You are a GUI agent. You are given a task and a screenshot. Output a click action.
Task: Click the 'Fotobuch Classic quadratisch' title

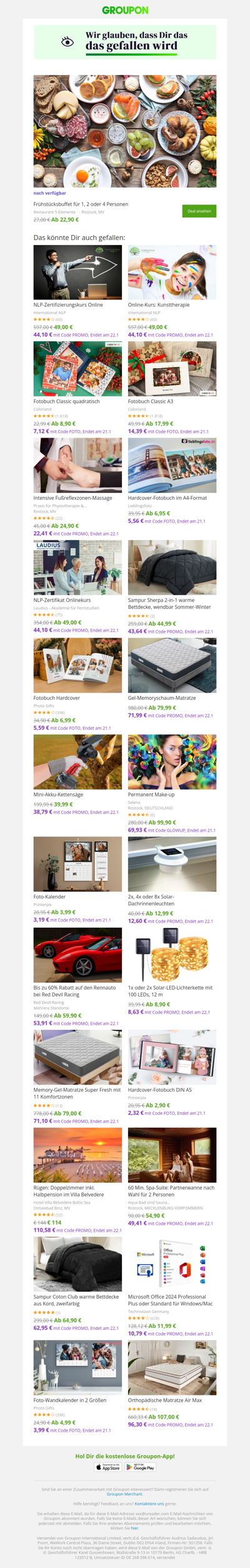(67, 401)
